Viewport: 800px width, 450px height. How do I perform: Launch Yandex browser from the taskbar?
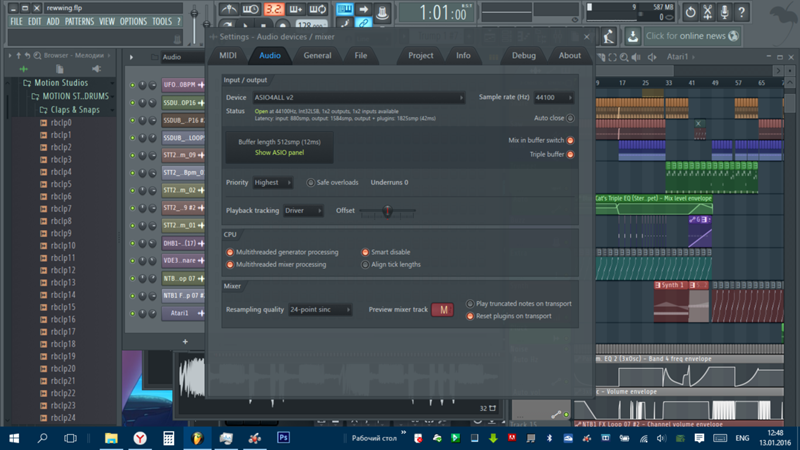click(140, 438)
